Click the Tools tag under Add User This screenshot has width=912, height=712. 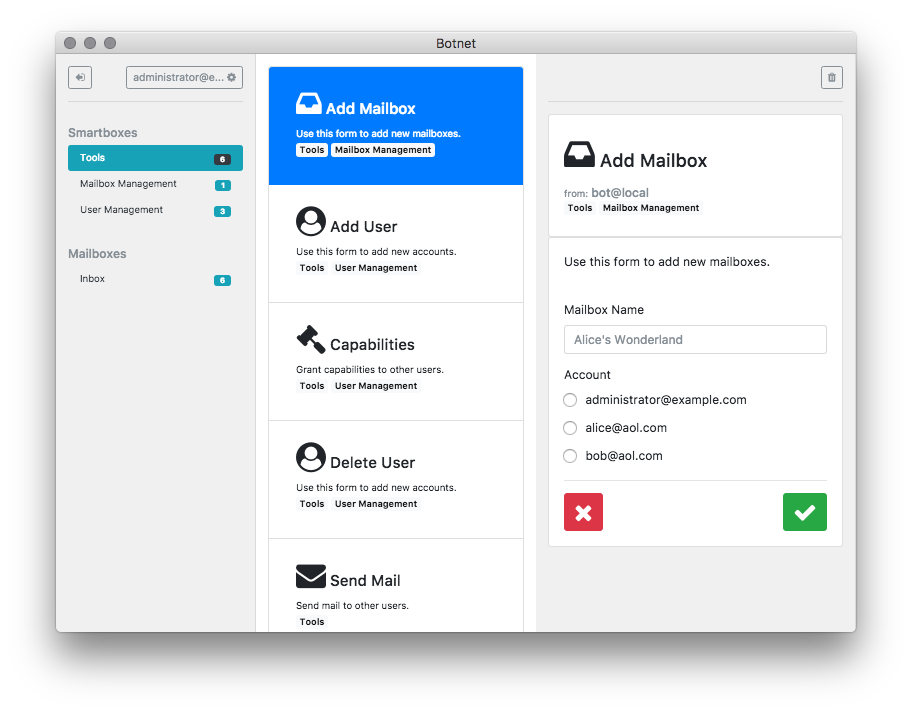pos(312,268)
